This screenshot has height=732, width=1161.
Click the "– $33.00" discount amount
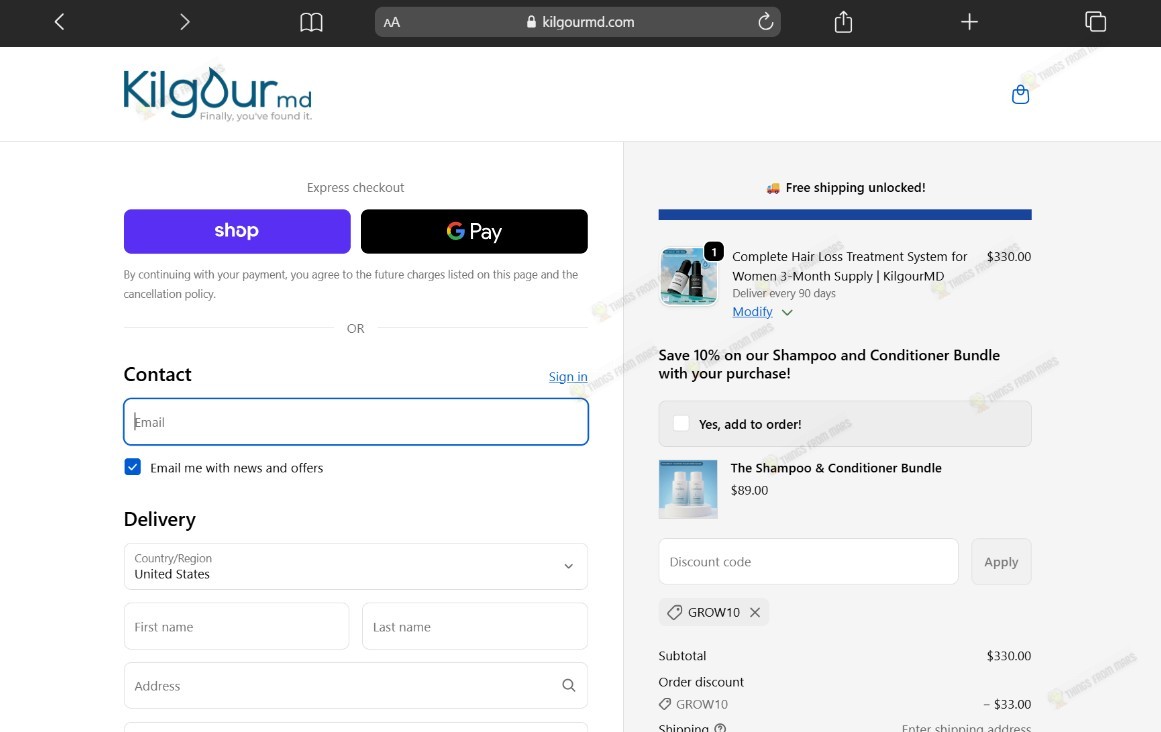pos(1007,704)
